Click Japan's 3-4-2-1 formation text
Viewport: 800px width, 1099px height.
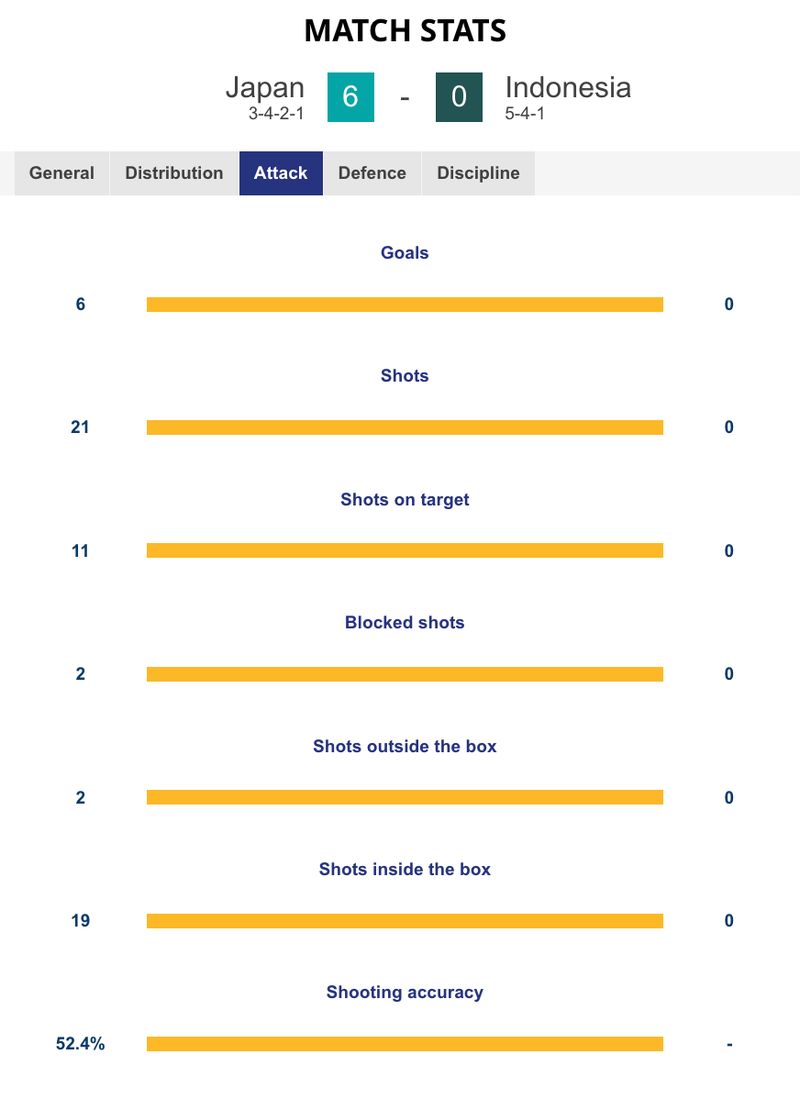[x=276, y=114]
